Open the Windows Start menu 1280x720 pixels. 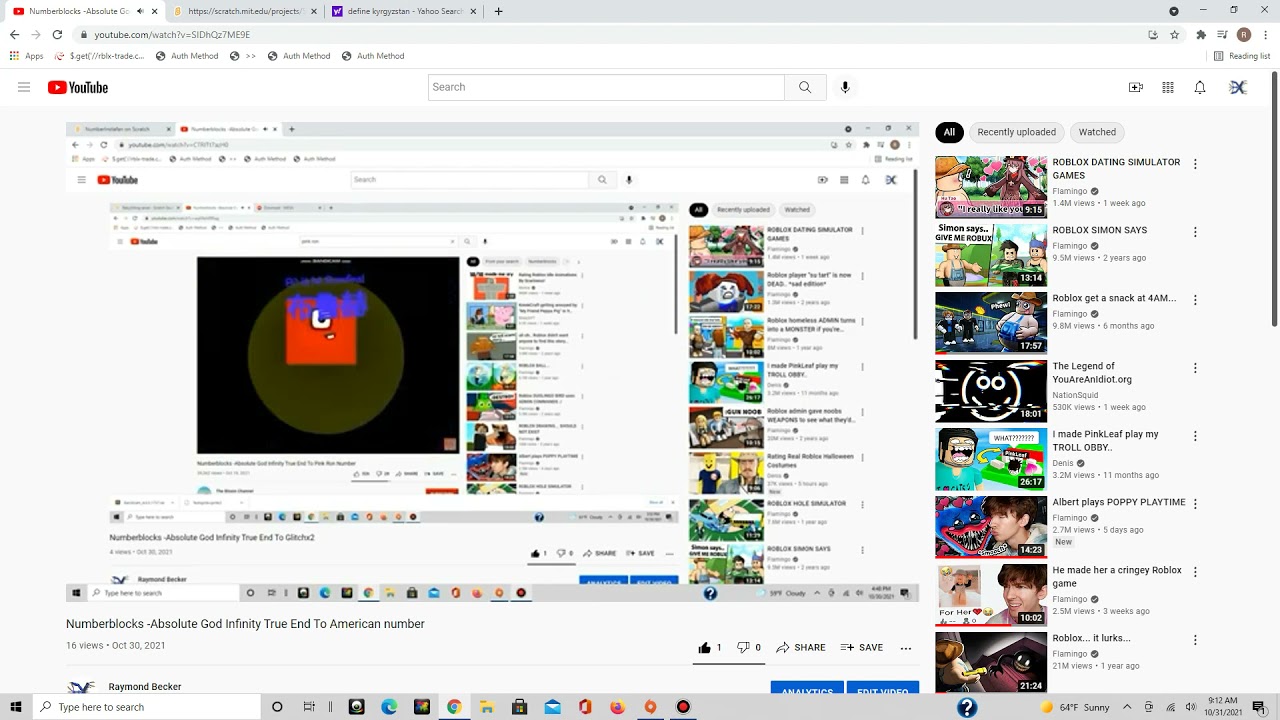tap(16, 707)
